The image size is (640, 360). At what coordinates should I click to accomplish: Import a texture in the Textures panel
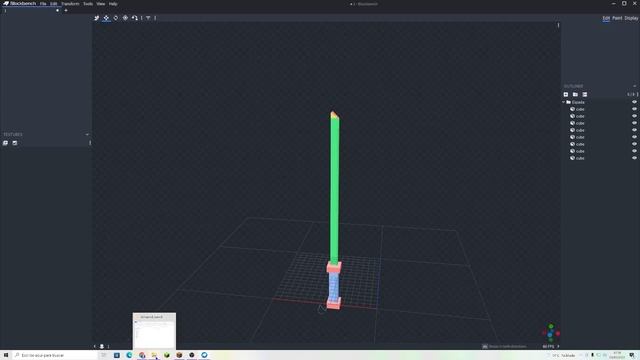point(5,143)
